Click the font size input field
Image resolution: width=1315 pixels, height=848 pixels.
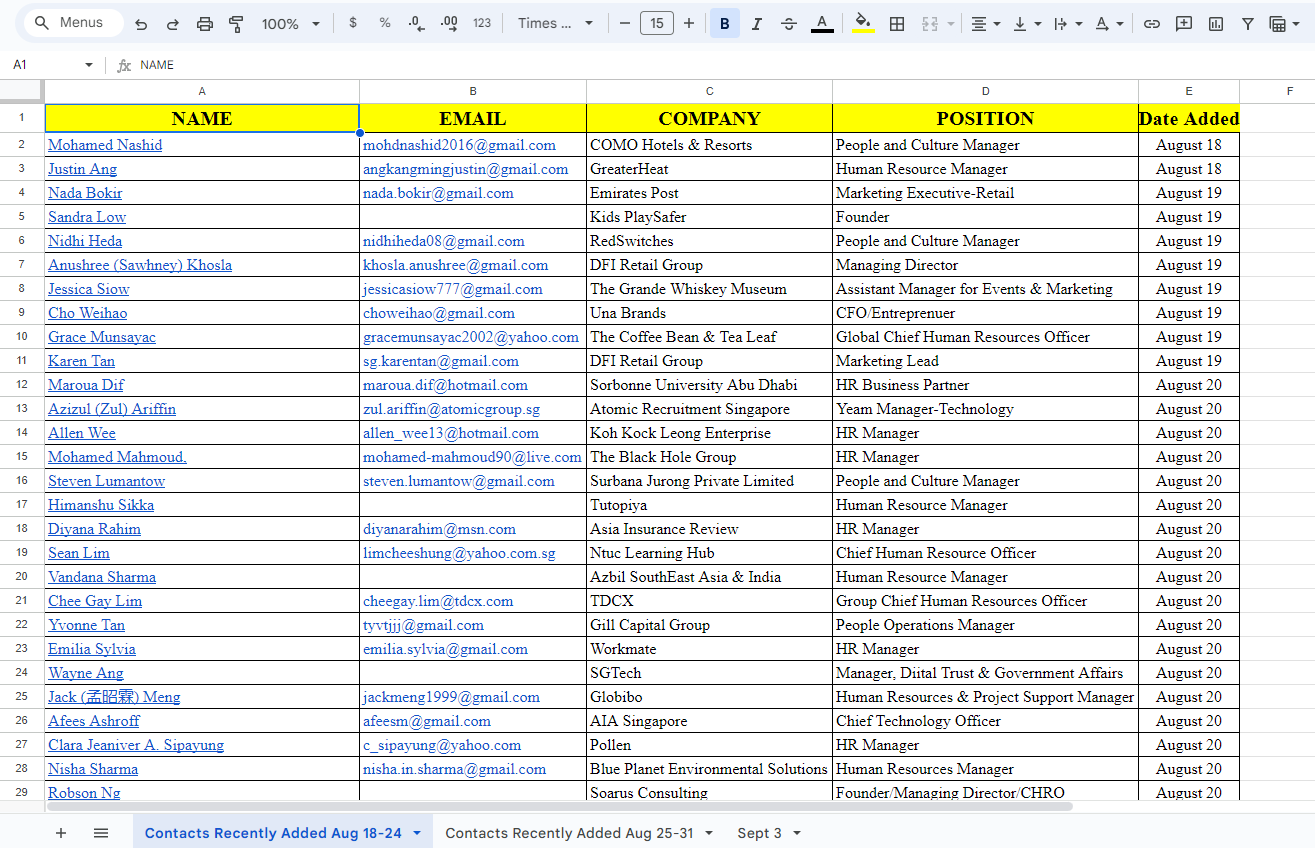(x=656, y=24)
